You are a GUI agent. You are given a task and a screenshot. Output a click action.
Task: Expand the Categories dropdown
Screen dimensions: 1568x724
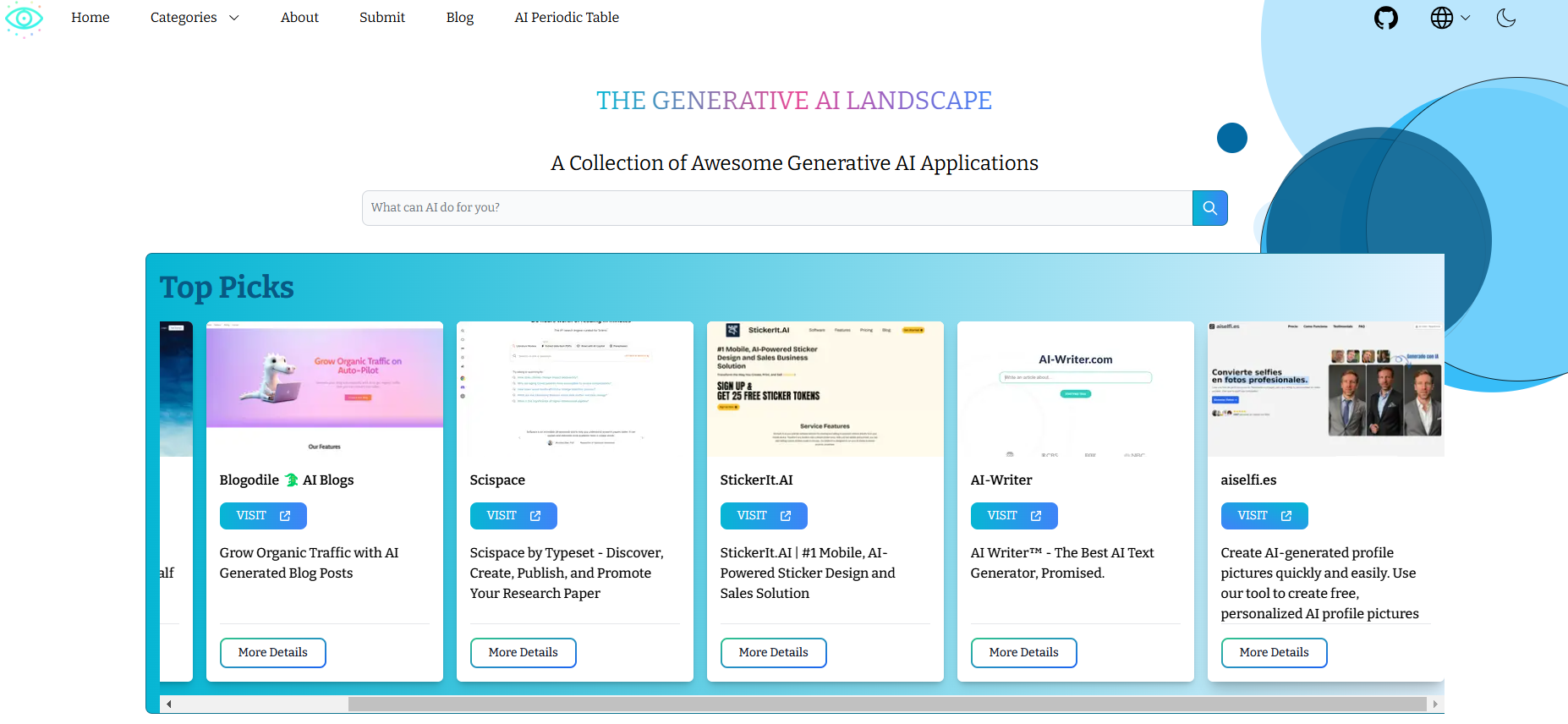[195, 18]
